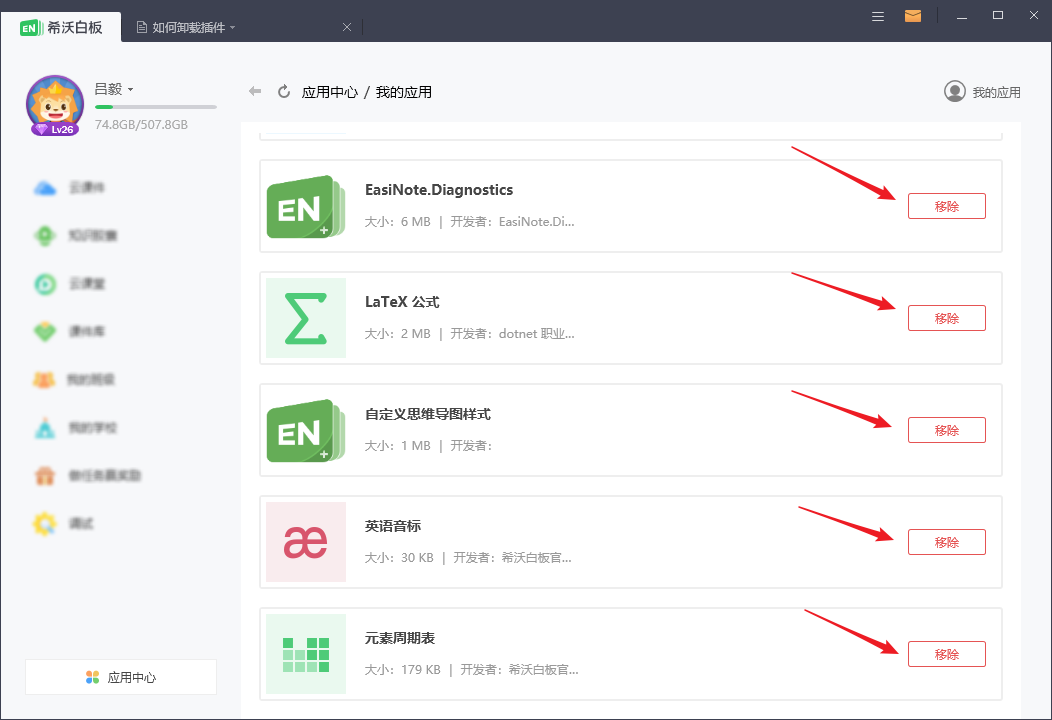Click the LaTeX sigma app icon
This screenshot has height=720, width=1052.
point(306,318)
